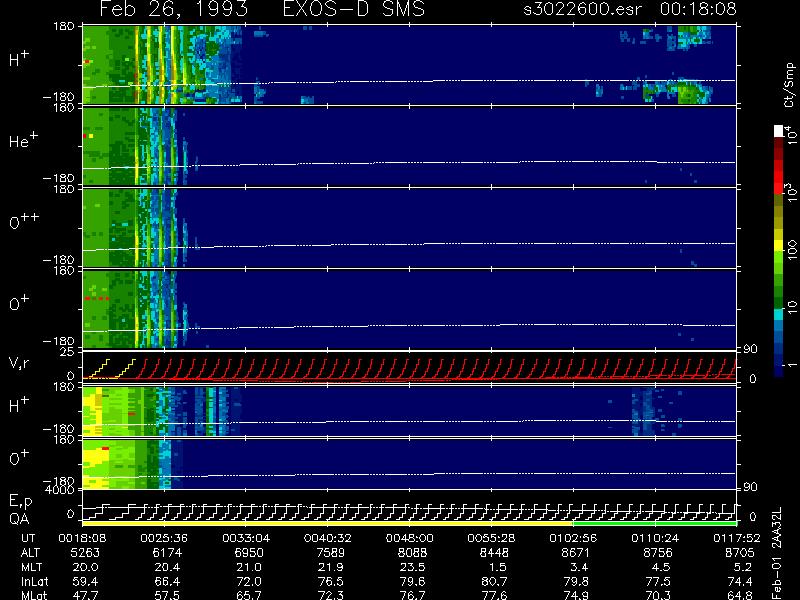Click UT value "0117:52"

tap(736, 538)
